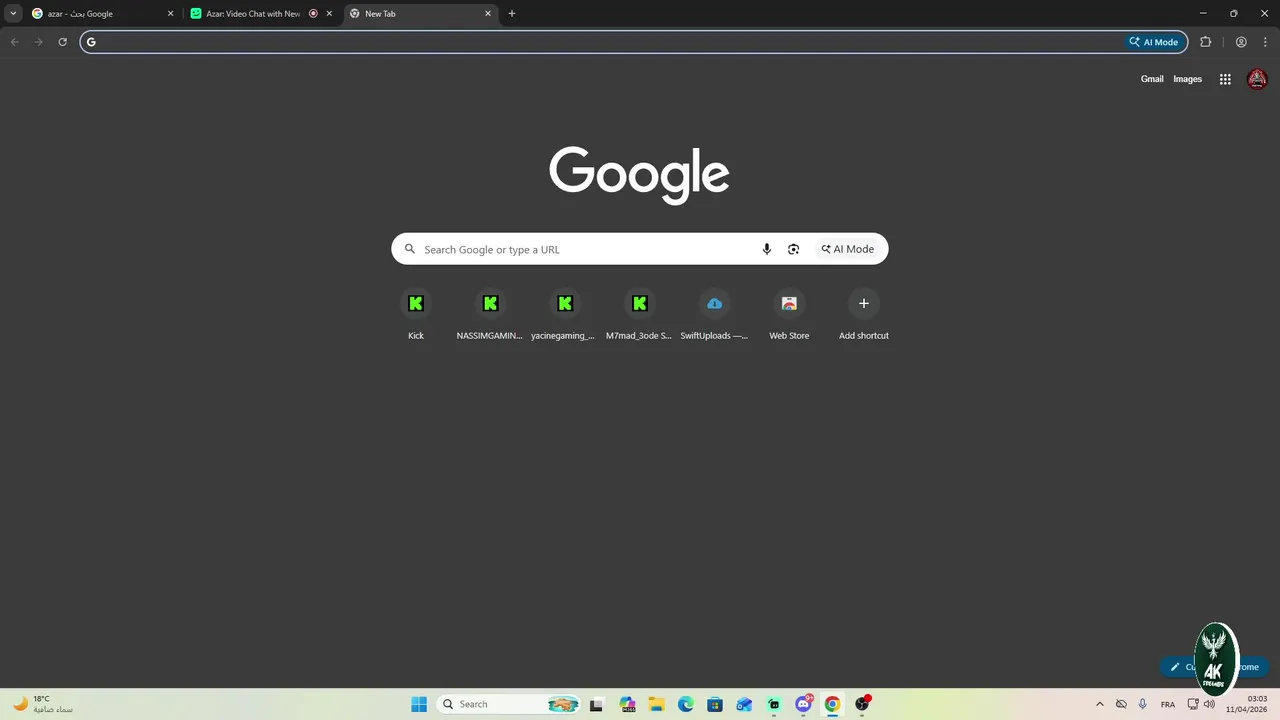This screenshot has width=1280, height=720.
Task: Open the SwiftUploads shortcut
Action: [714, 315]
